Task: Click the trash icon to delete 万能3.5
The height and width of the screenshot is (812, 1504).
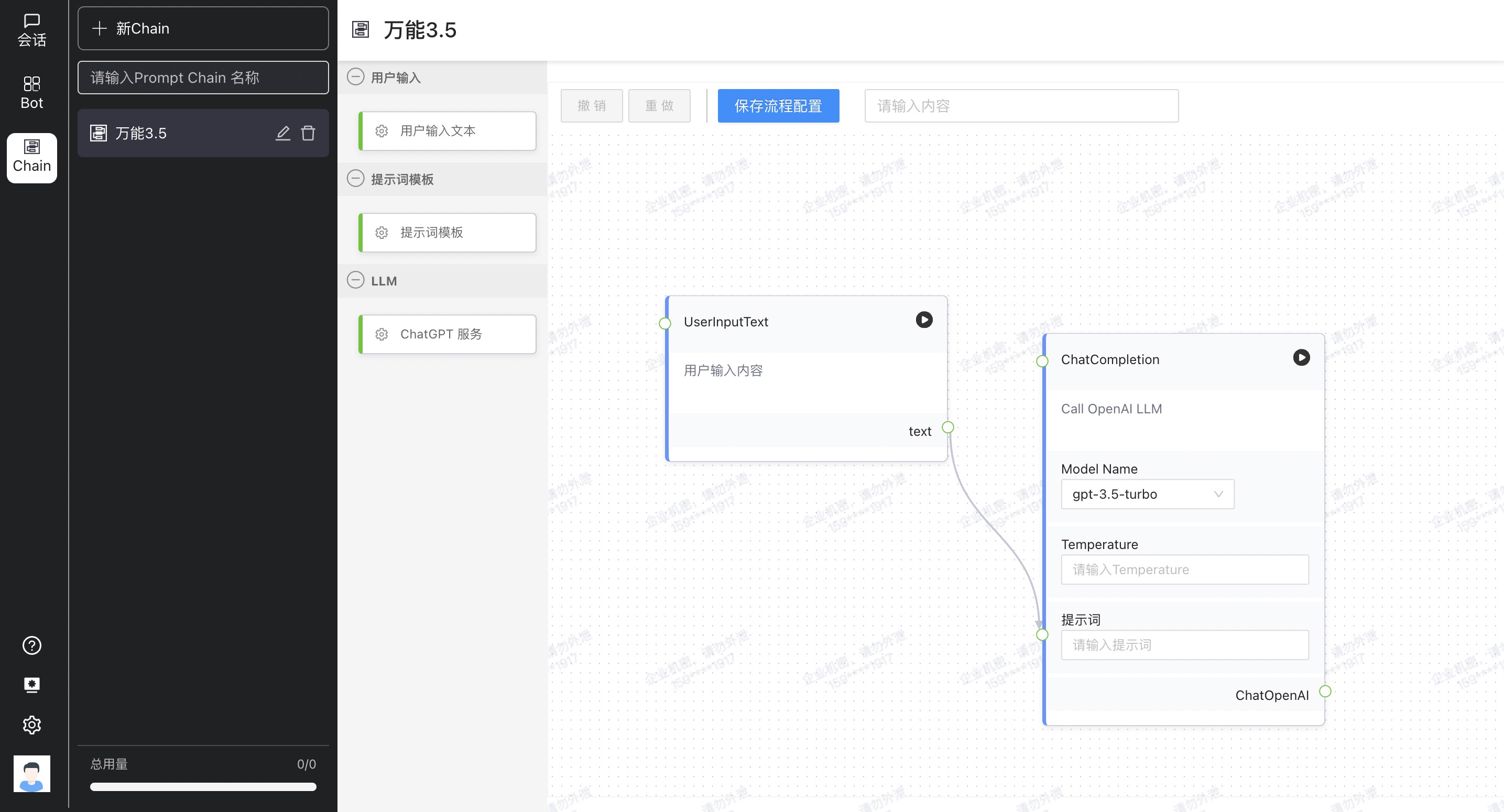Action: coord(308,133)
